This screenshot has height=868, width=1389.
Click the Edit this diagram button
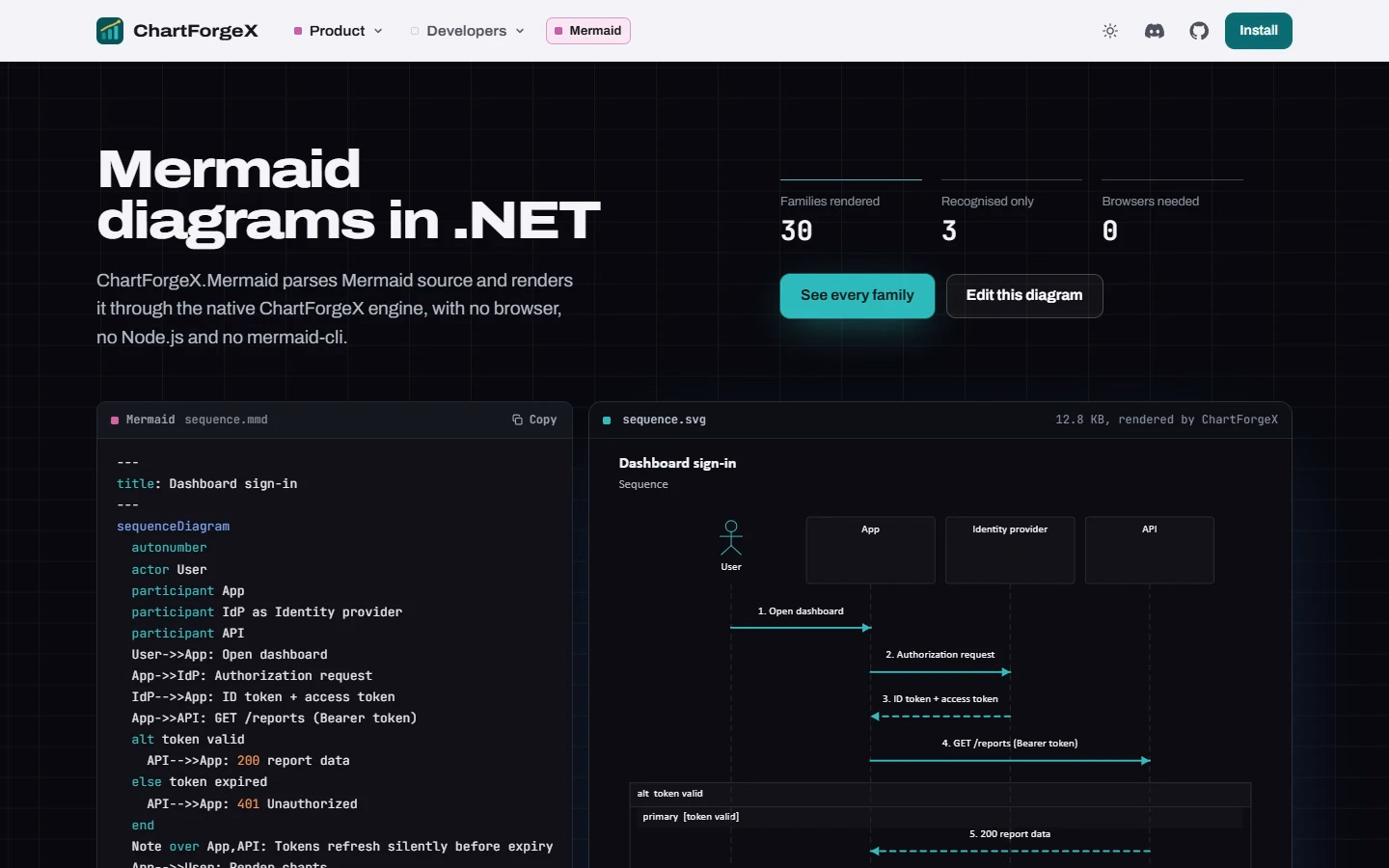tap(1024, 295)
